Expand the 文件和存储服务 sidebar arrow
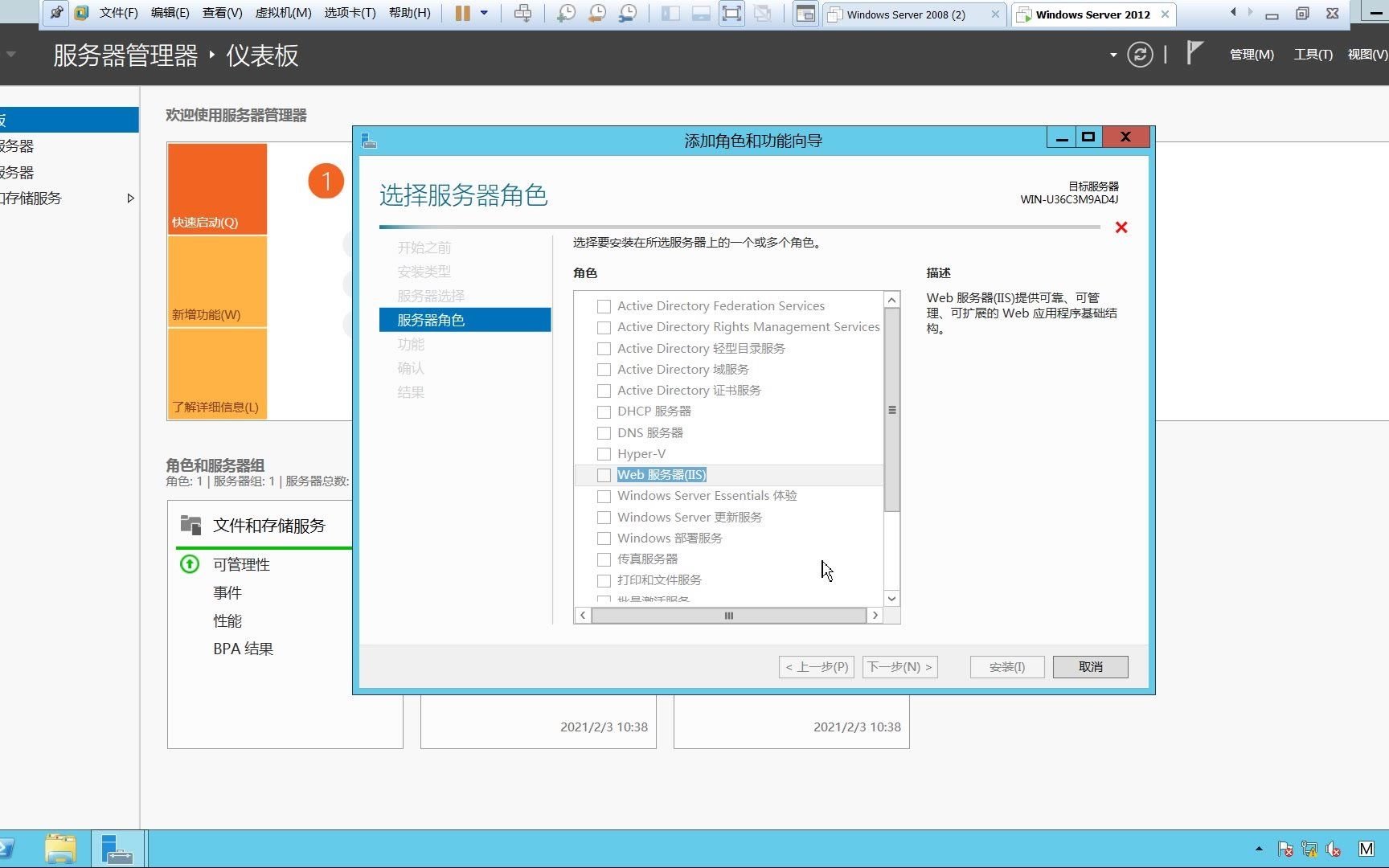Image resolution: width=1389 pixels, height=868 pixels. [130, 198]
